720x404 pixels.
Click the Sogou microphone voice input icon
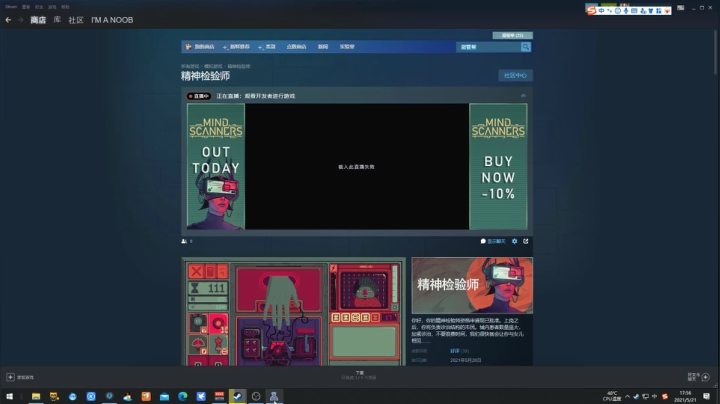pyautogui.click(x=626, y=11)
